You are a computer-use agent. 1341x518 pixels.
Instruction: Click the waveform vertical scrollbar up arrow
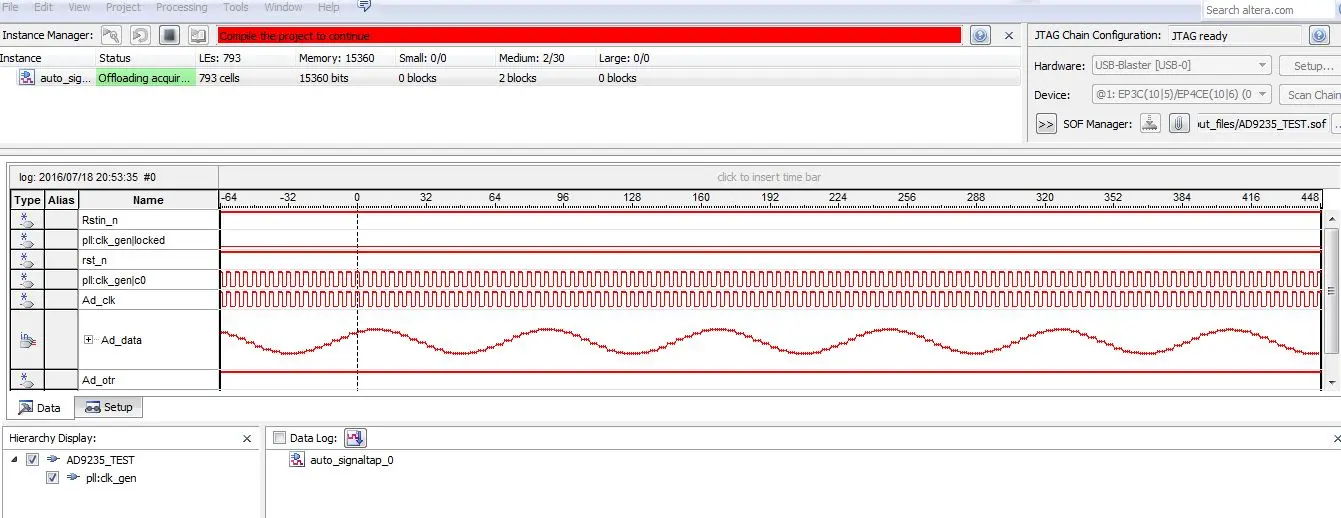(1331, 218)
